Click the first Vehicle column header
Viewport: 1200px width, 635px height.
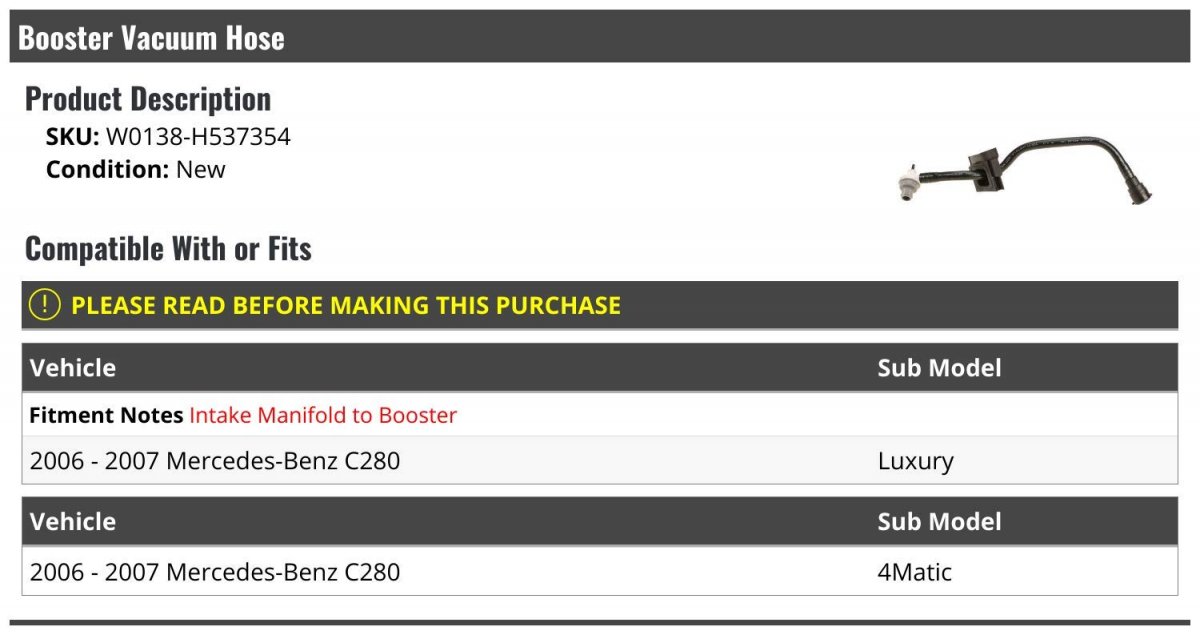pos(73,368)
